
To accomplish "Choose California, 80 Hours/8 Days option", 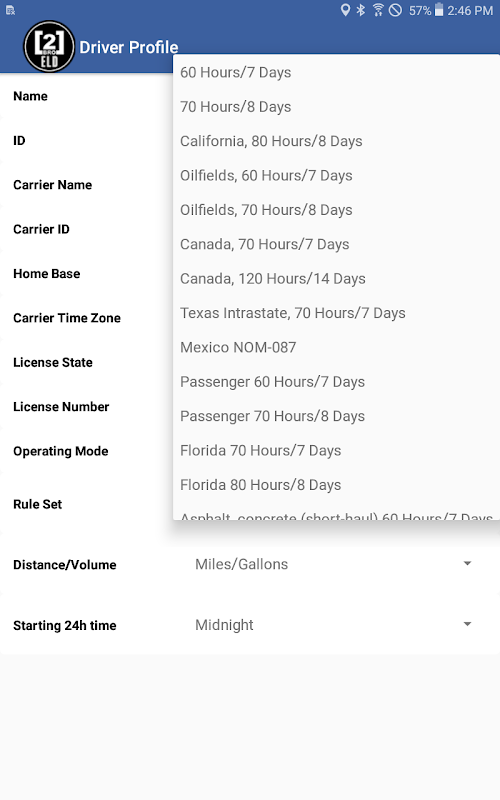I will tap(336, 141).
